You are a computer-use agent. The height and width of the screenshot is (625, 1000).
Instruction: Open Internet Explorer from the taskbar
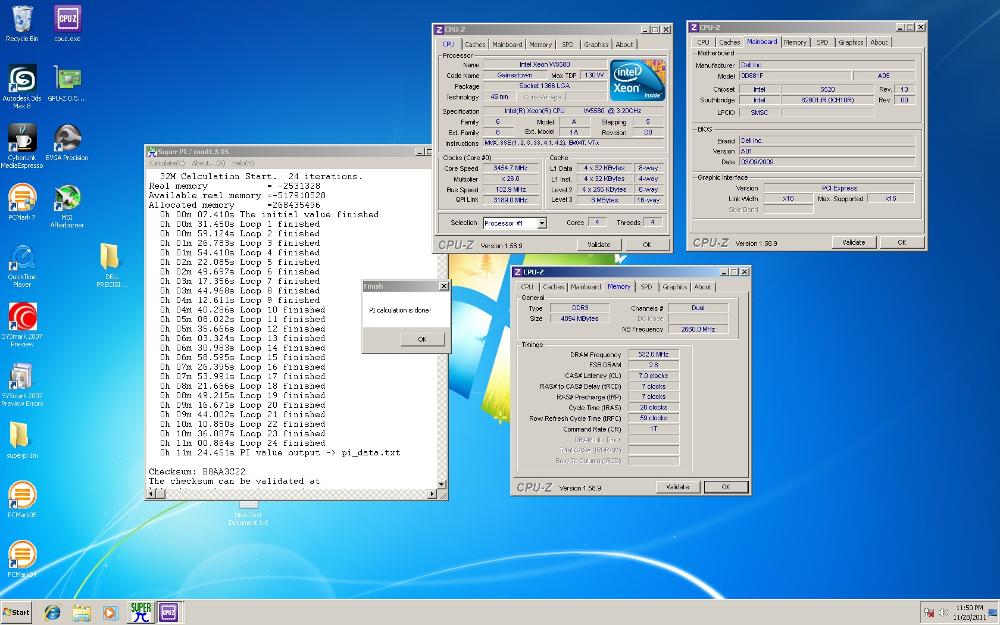[x=52, y=613]
